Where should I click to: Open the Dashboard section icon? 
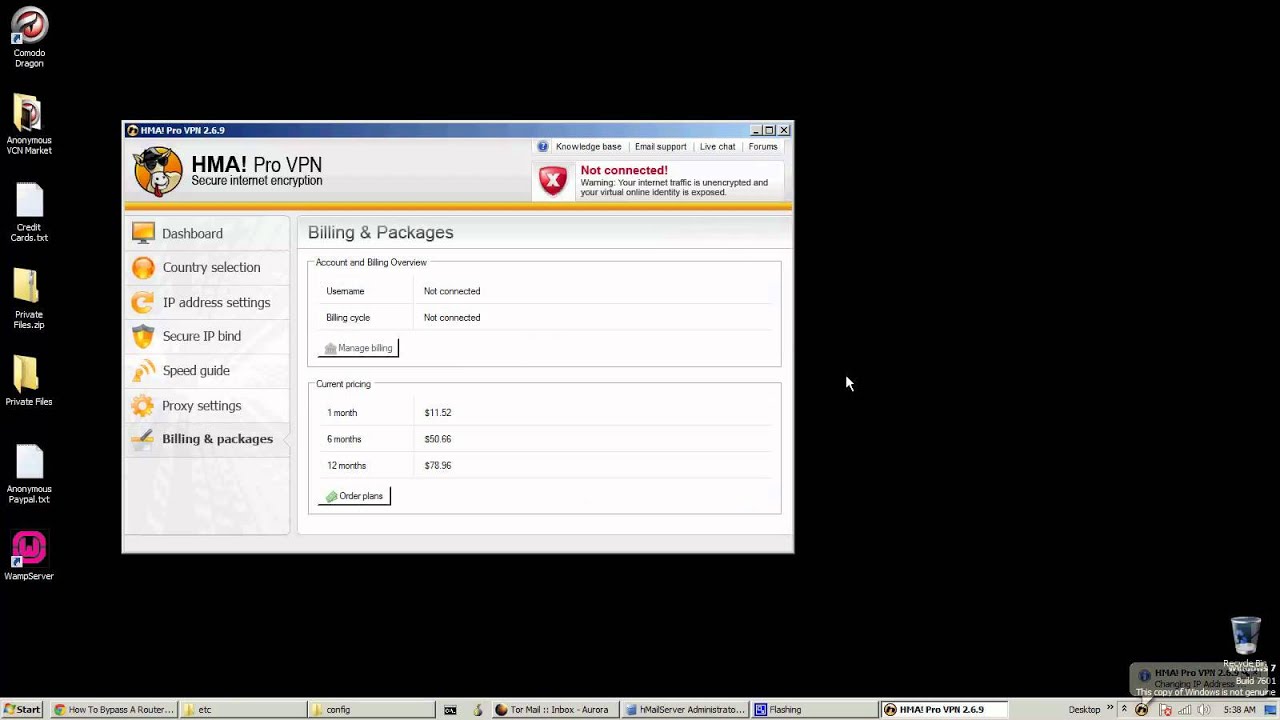pyautogui.click(x=144, y=233)
